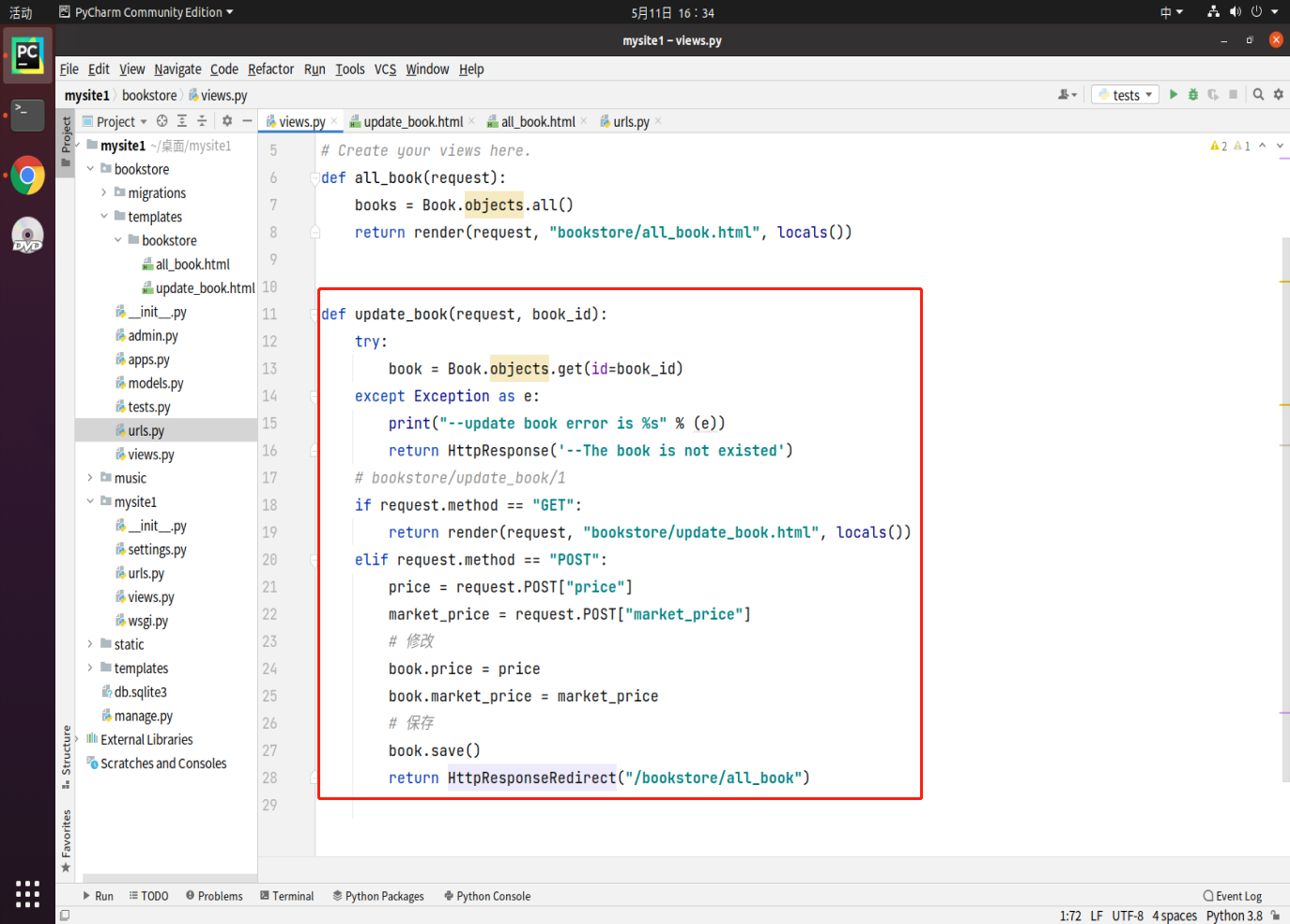Toggle read-only lock icon in status bar
This screenshot has height=924, width=1290.
point(1275,916)
